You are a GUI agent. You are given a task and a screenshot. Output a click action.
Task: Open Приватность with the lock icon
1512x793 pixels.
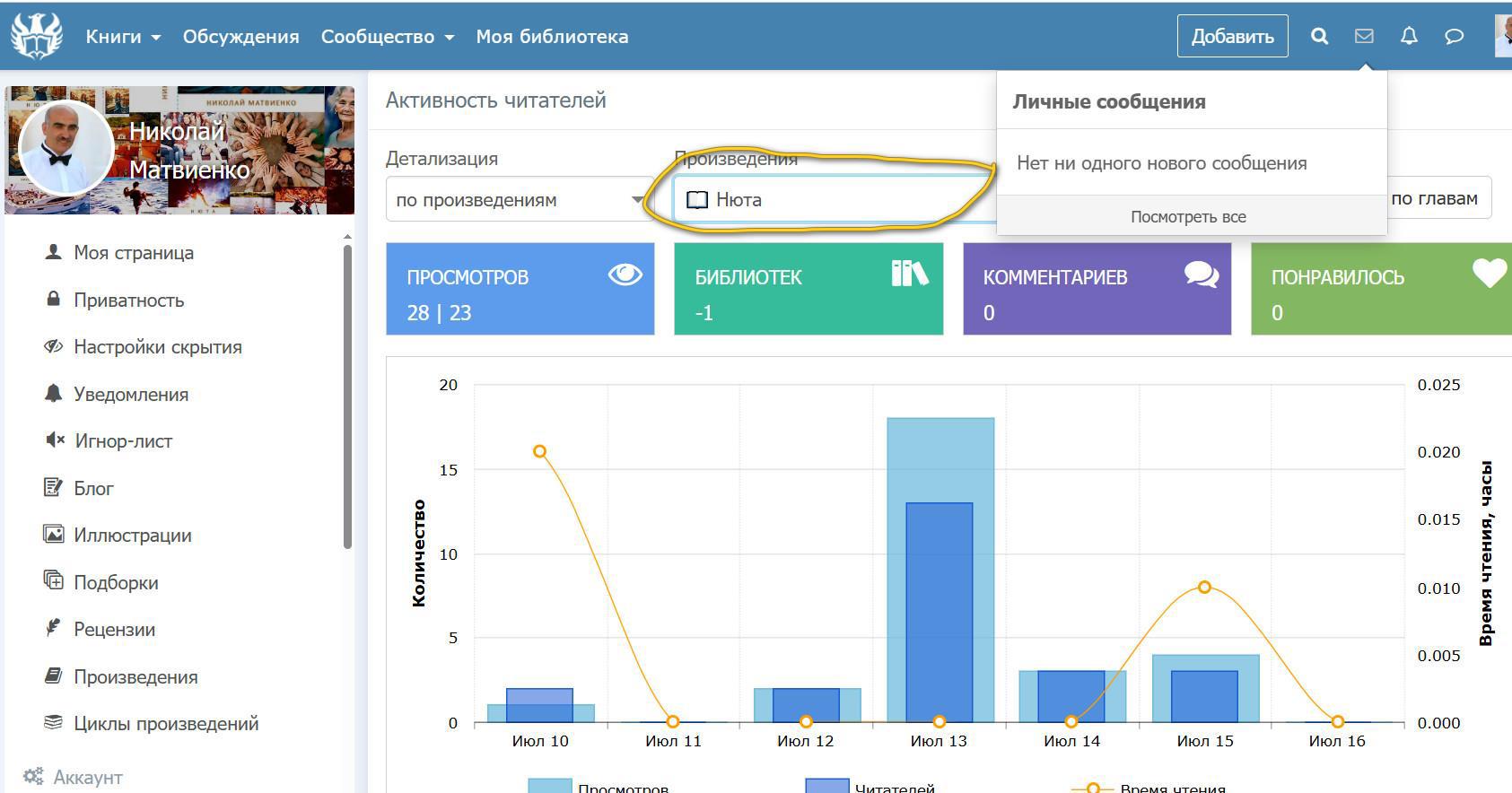click(128, 301)
